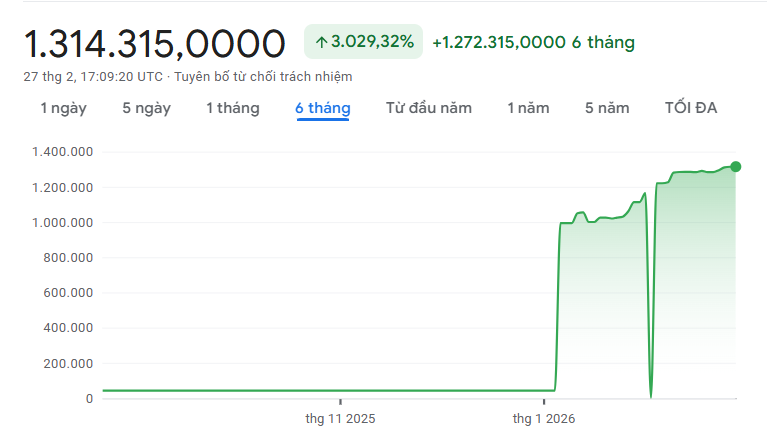Image resolution: width=767 pixels, height=433 pixels.
Task: Select the "5 ngày" range tab
Action: point(146,108)
